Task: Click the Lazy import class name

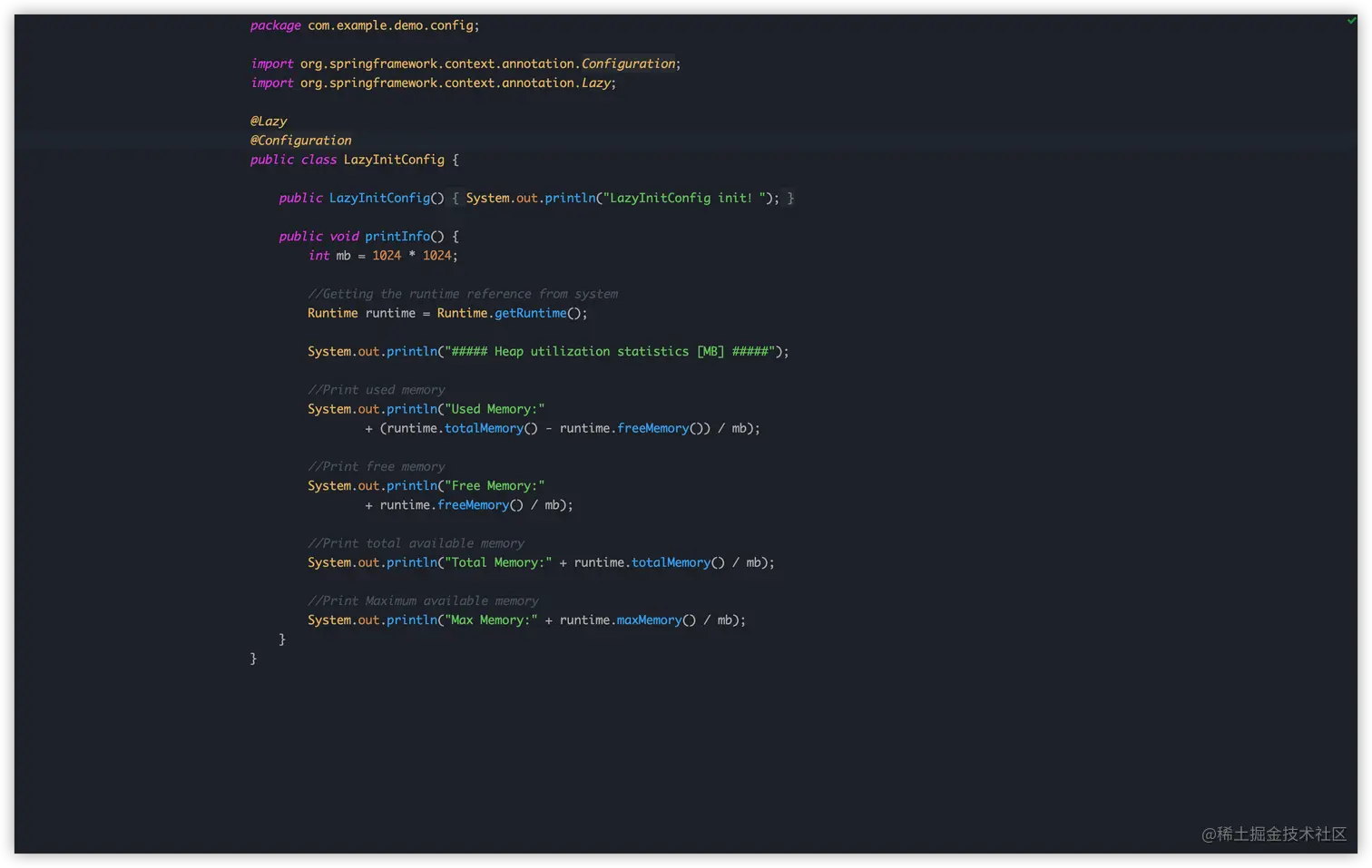Action: point(595,83)
